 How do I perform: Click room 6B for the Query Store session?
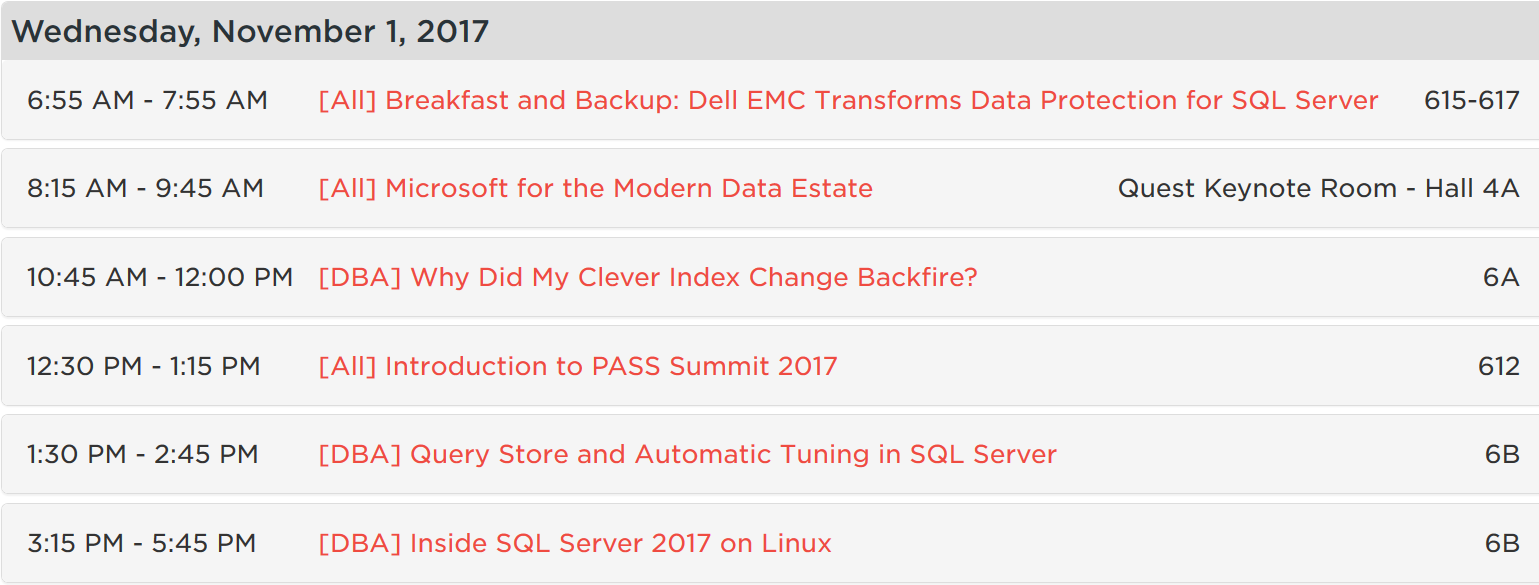point(1502,455)
